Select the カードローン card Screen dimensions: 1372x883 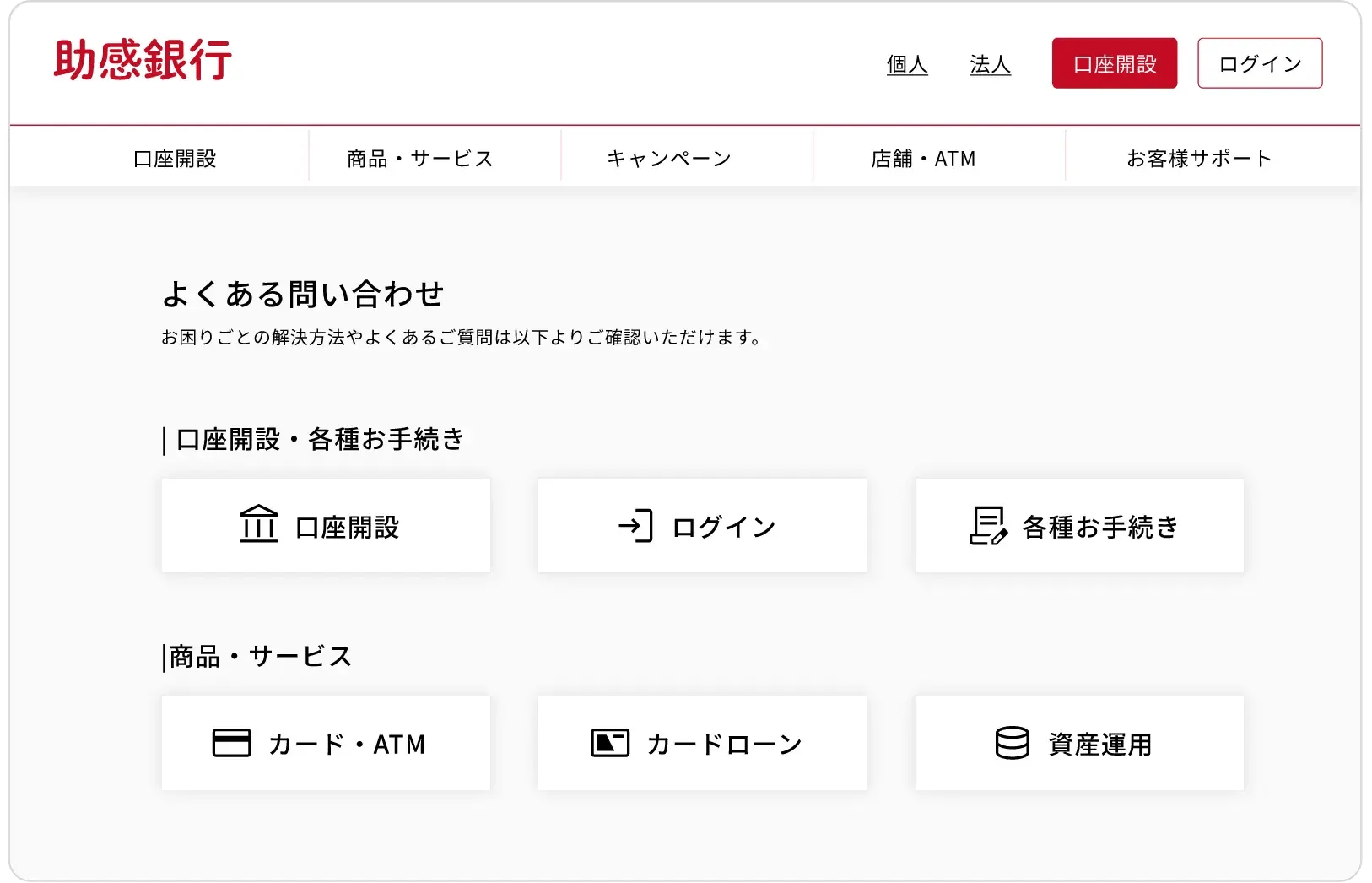[x=702, y=743]
